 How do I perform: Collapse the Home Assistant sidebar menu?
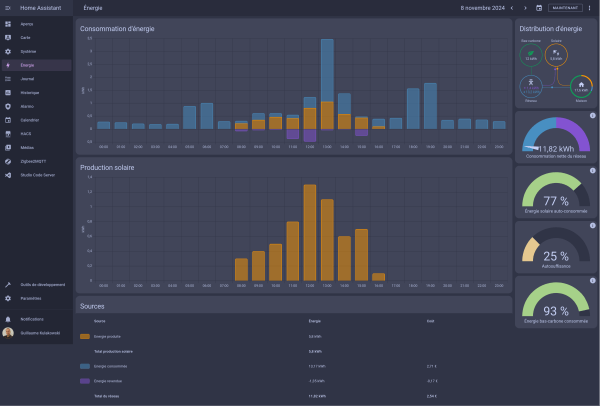point(8,7)
